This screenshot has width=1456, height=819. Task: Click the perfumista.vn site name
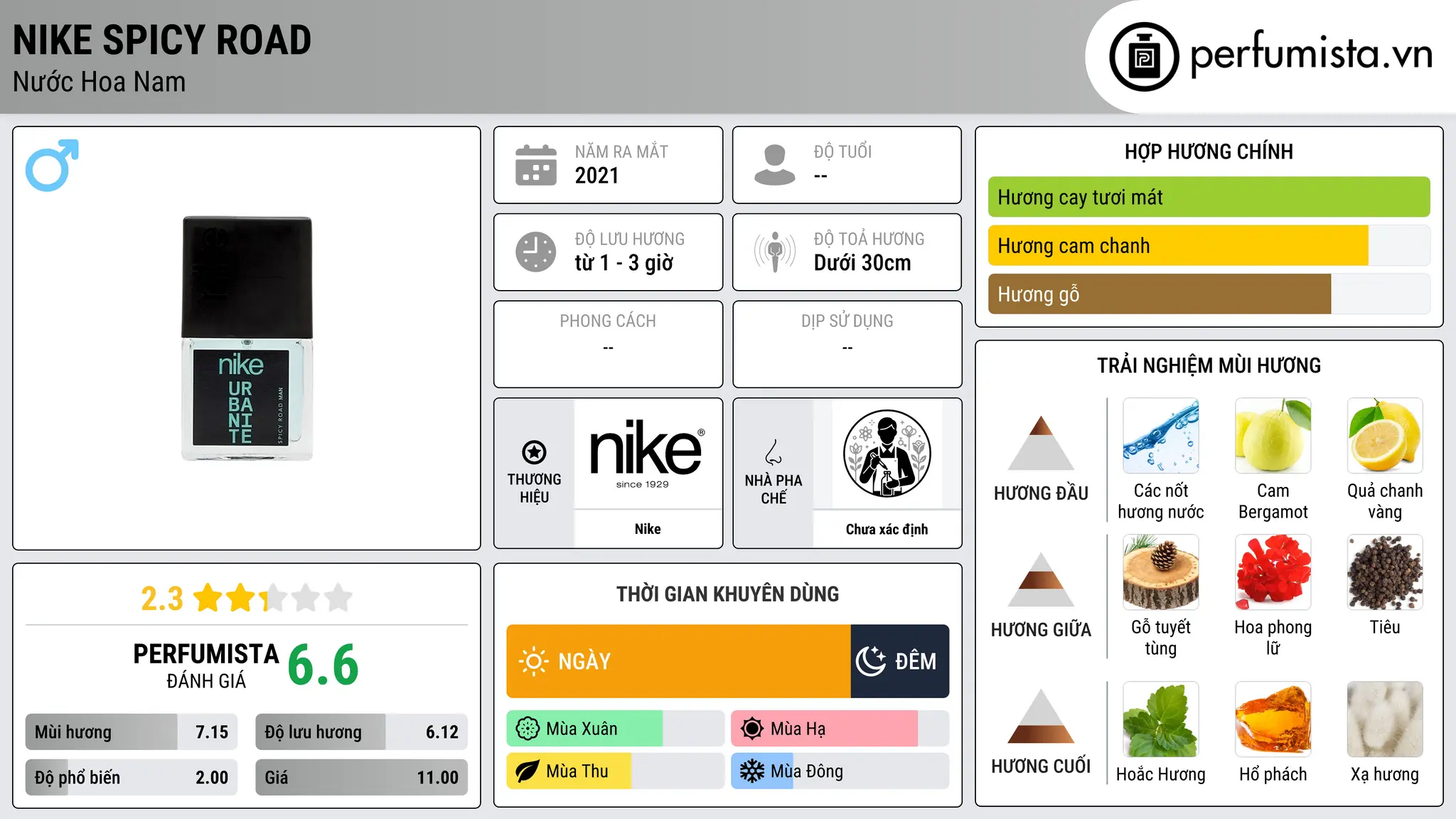tap(1311, 54)
